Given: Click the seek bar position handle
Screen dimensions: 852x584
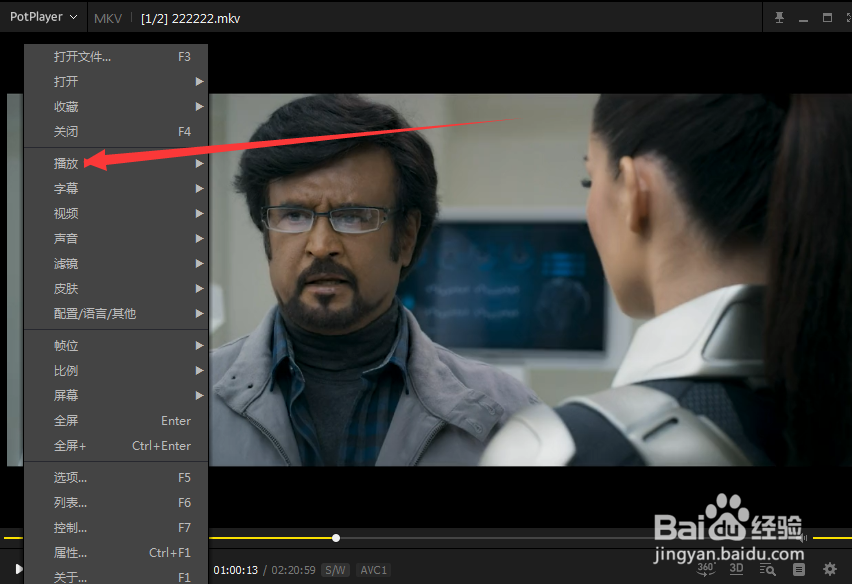Looking at the screenshot, I should (336, 538).
